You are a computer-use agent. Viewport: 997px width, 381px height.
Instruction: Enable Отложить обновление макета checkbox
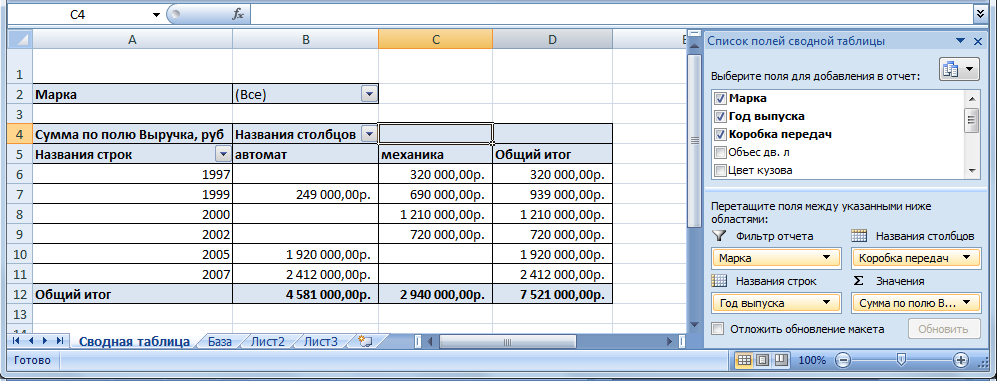[x=718, y=329]
